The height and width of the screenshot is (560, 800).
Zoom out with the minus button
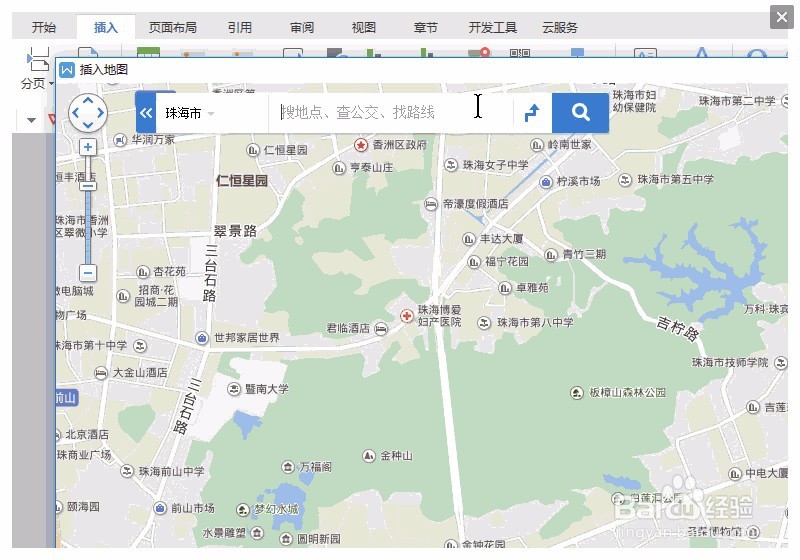pos(88,273)
